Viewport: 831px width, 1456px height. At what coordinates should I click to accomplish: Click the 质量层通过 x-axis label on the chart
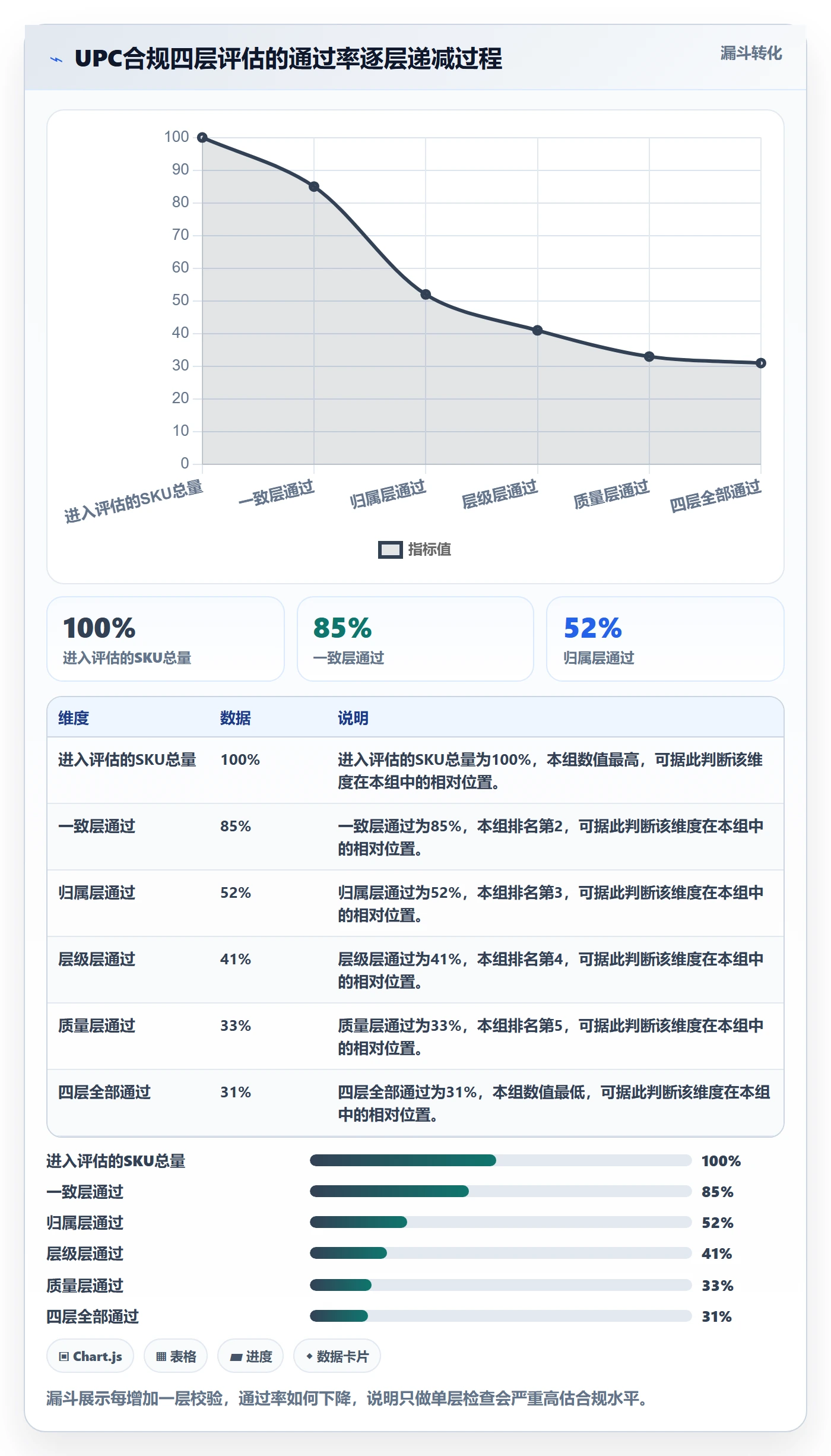tap(611, 494)
